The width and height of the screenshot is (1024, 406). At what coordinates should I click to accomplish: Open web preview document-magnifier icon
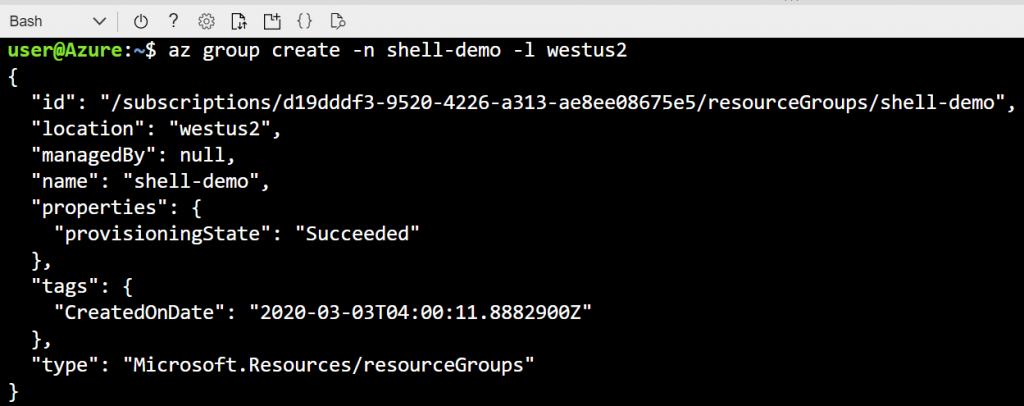click(x=337, y=22)
